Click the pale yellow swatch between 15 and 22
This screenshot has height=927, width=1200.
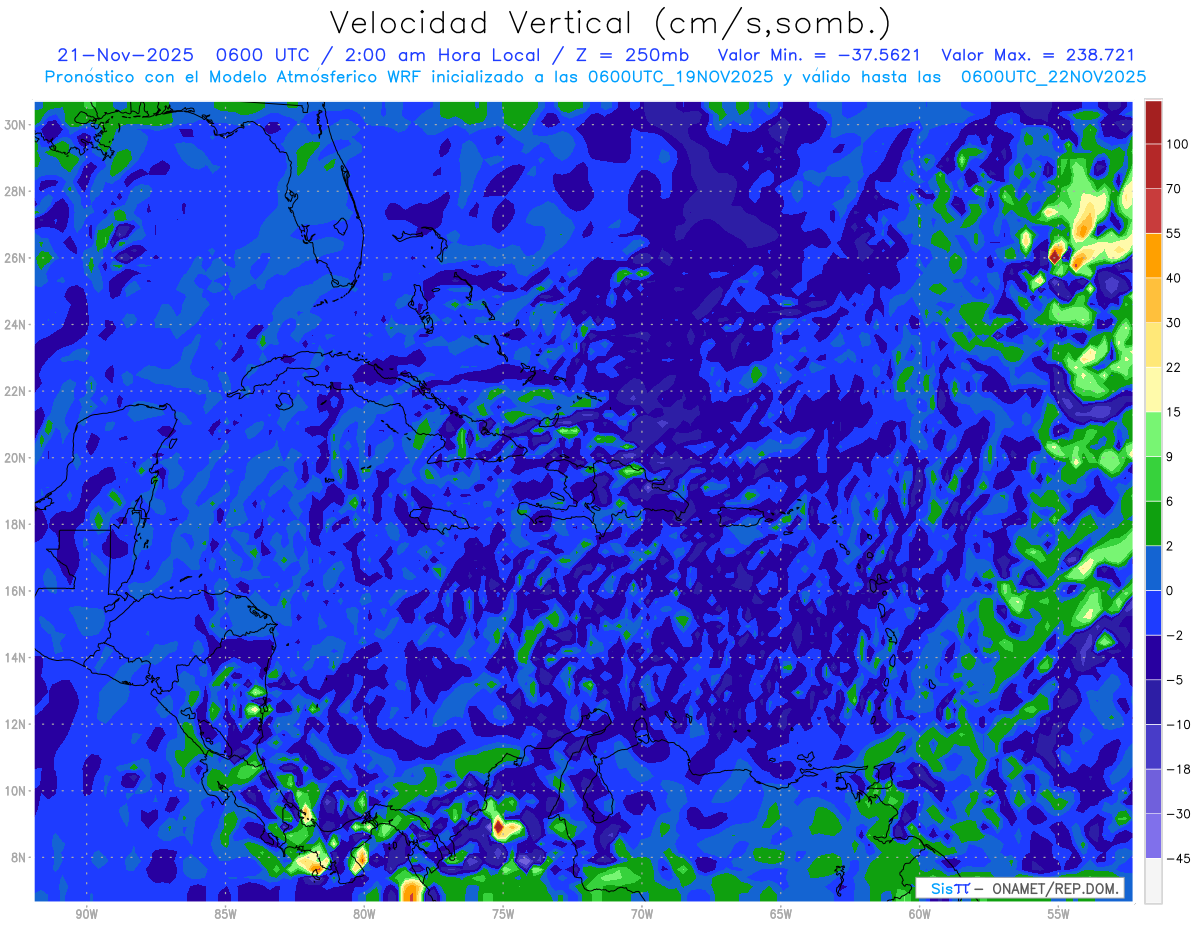[1153, 389]
